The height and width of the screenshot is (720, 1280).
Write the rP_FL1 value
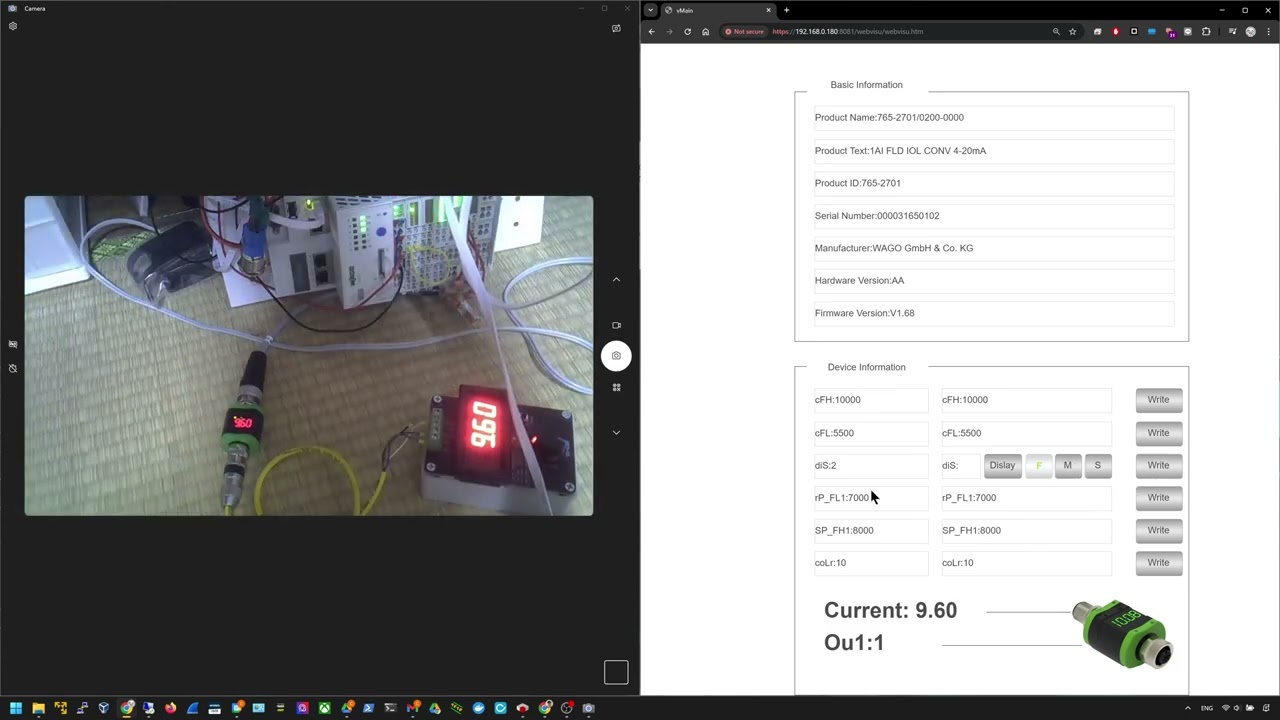[x=1158, y=498]
